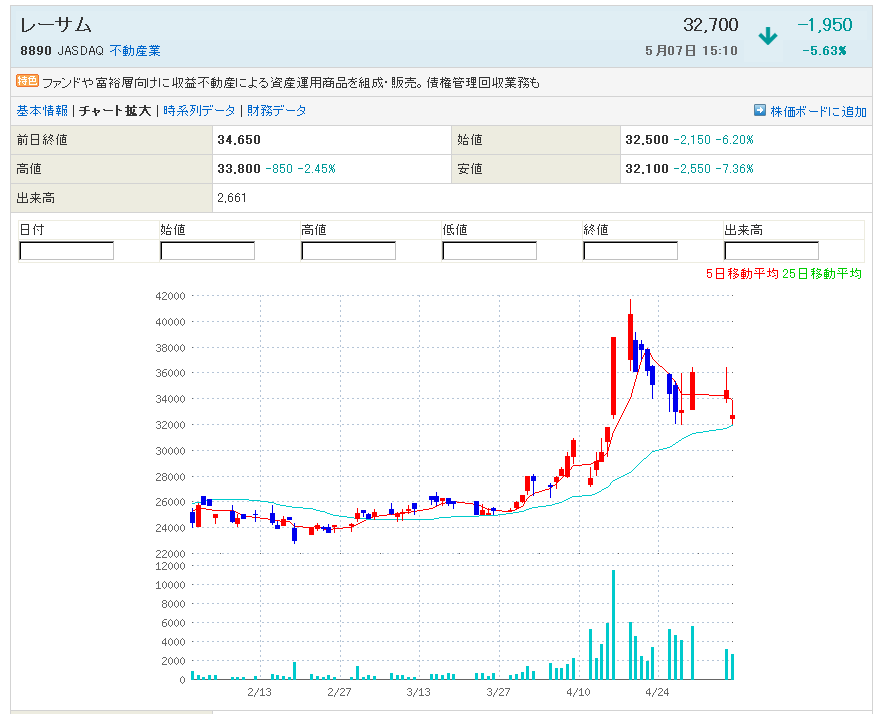Open the 財務データ page
Image resolution: width=883 pixels, height=714 pixels.
277,111
